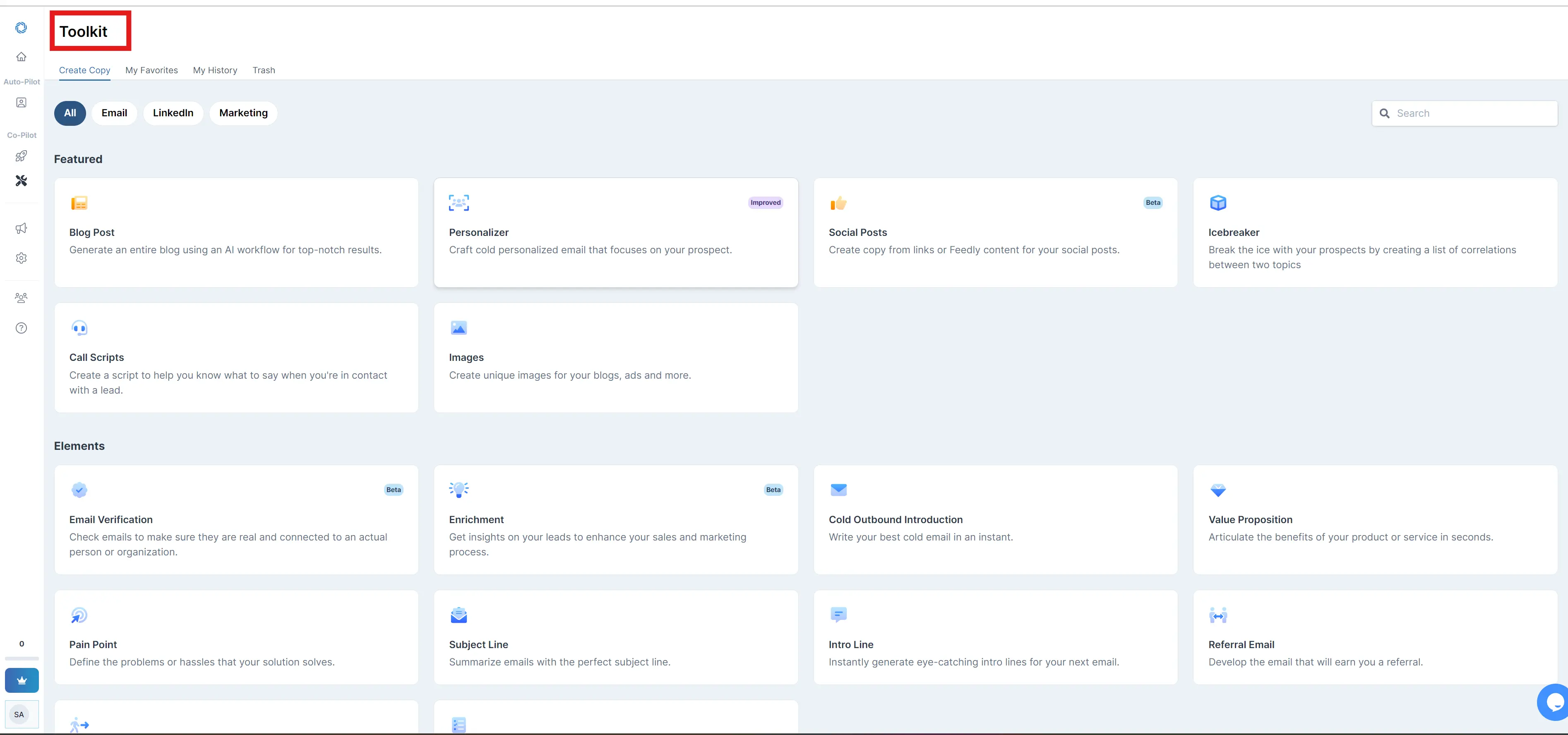1568x735 pixels.
Task: Switch to My Favorites tab
Action: [151, 70]
